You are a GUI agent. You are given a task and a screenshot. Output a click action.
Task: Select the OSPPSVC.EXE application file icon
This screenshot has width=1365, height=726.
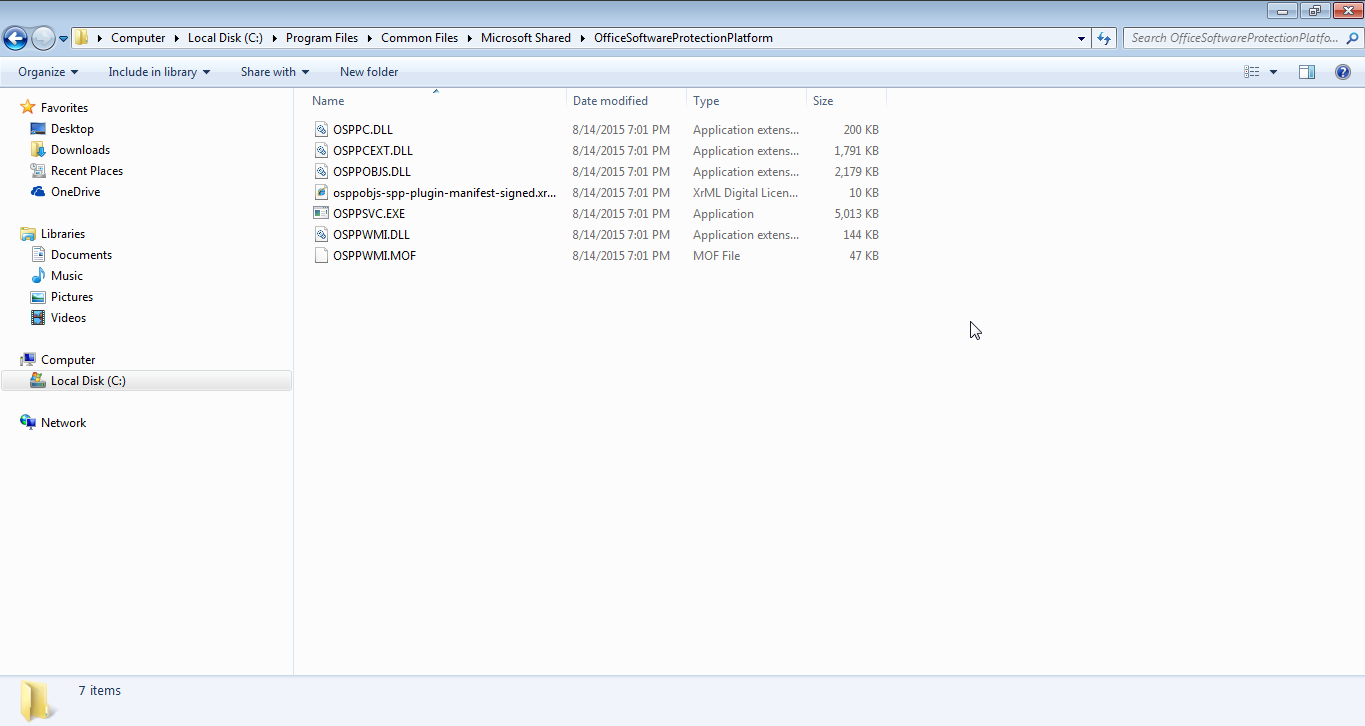pos(321,214)
